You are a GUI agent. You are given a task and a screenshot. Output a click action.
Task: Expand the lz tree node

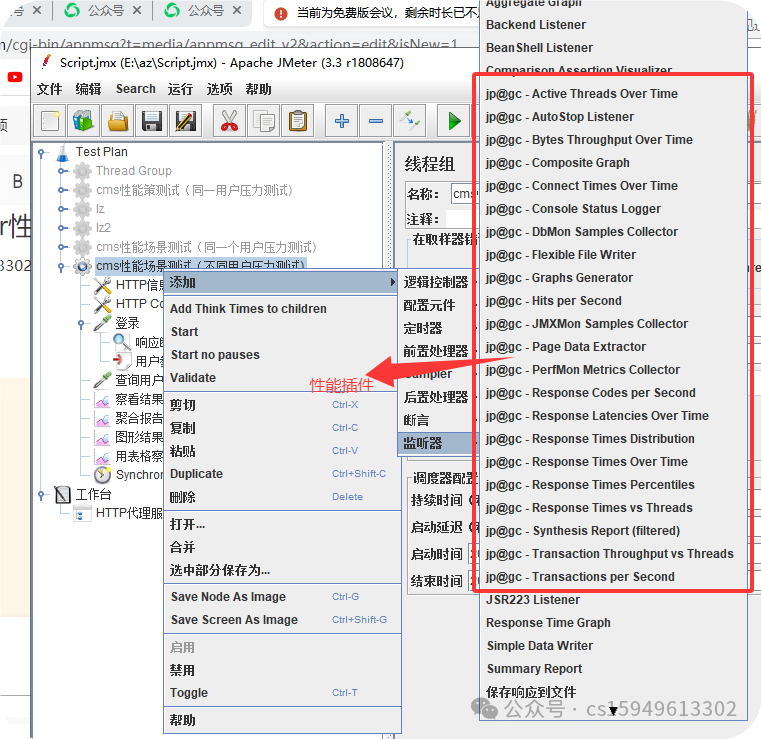[x=62, y=209]
